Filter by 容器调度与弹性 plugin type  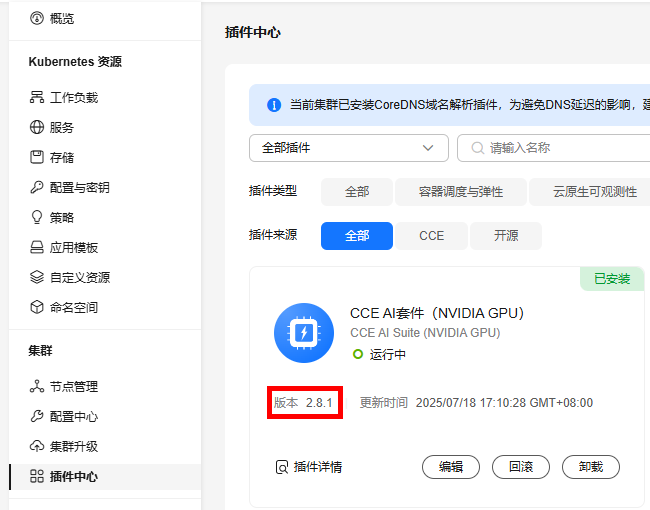click(x=461, y=192)
